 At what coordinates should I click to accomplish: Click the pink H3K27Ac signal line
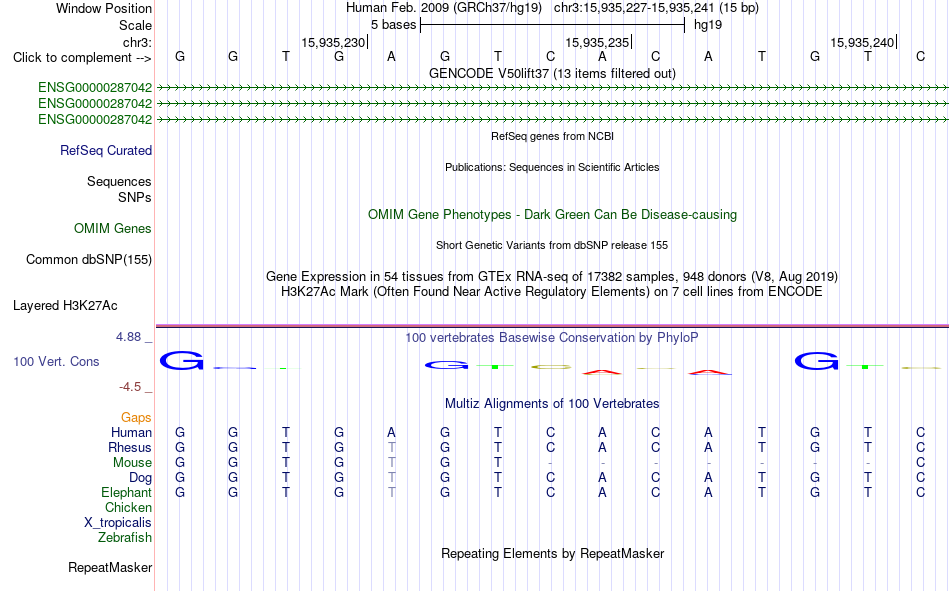click(x=553, y=326)
